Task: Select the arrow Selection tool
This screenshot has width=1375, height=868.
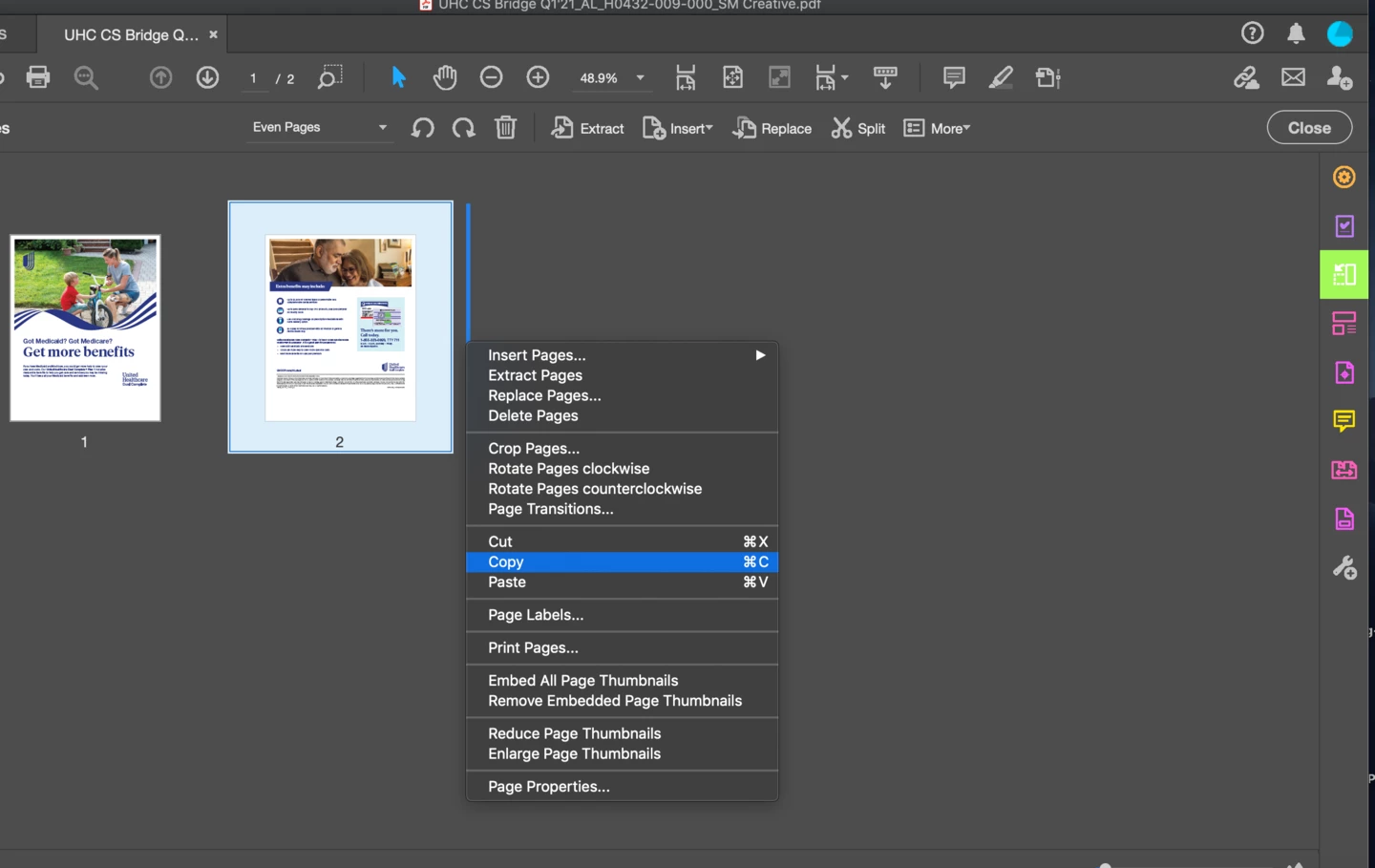Action: point(399,77)
